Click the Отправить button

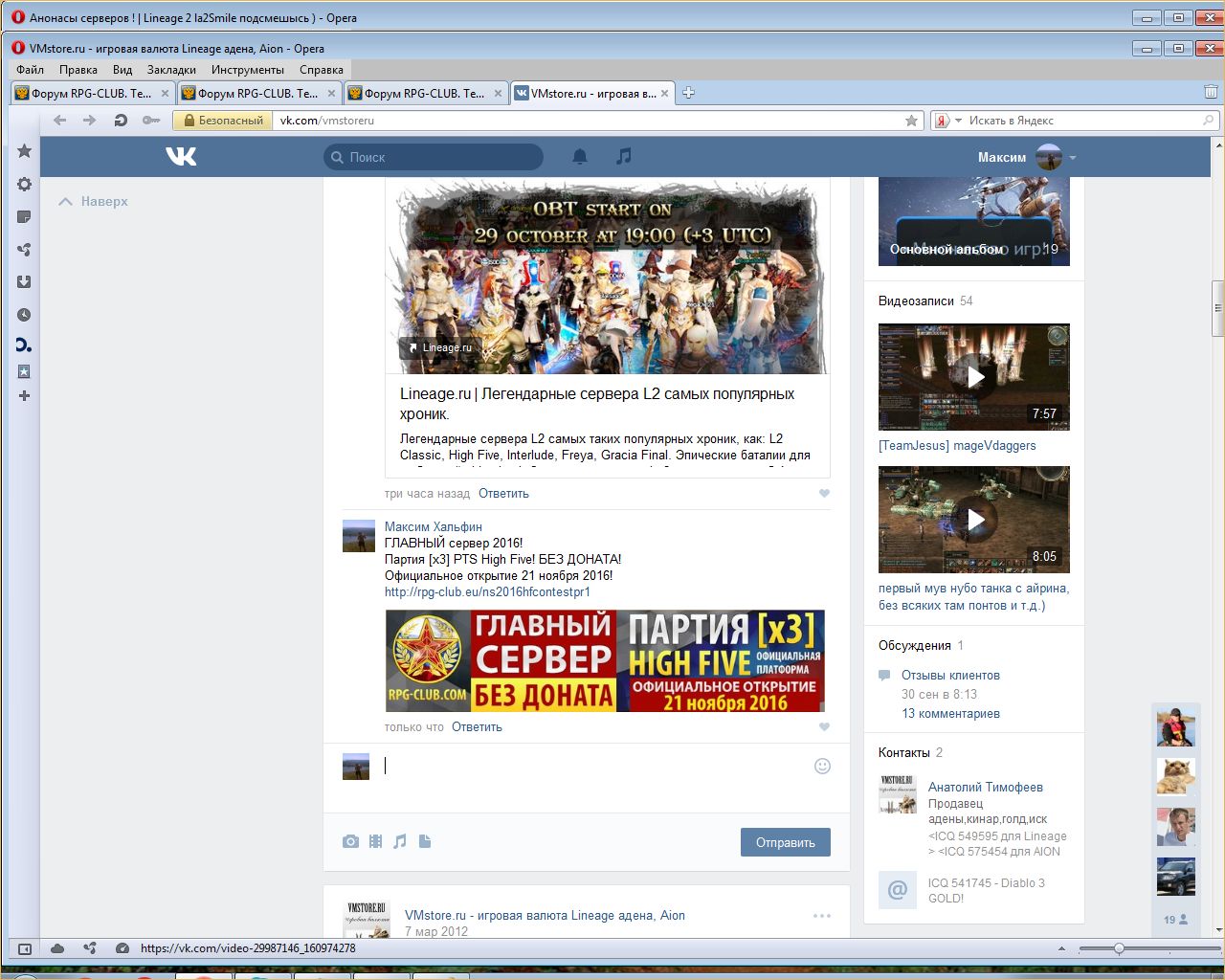coord(786,842)
